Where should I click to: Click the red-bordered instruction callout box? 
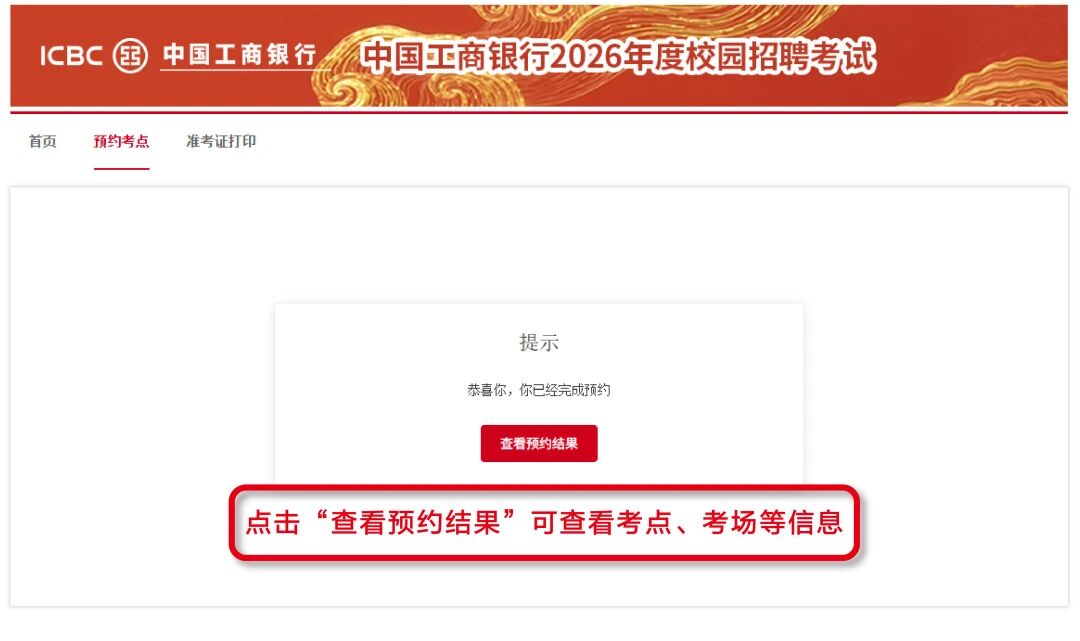coord(544,523)
